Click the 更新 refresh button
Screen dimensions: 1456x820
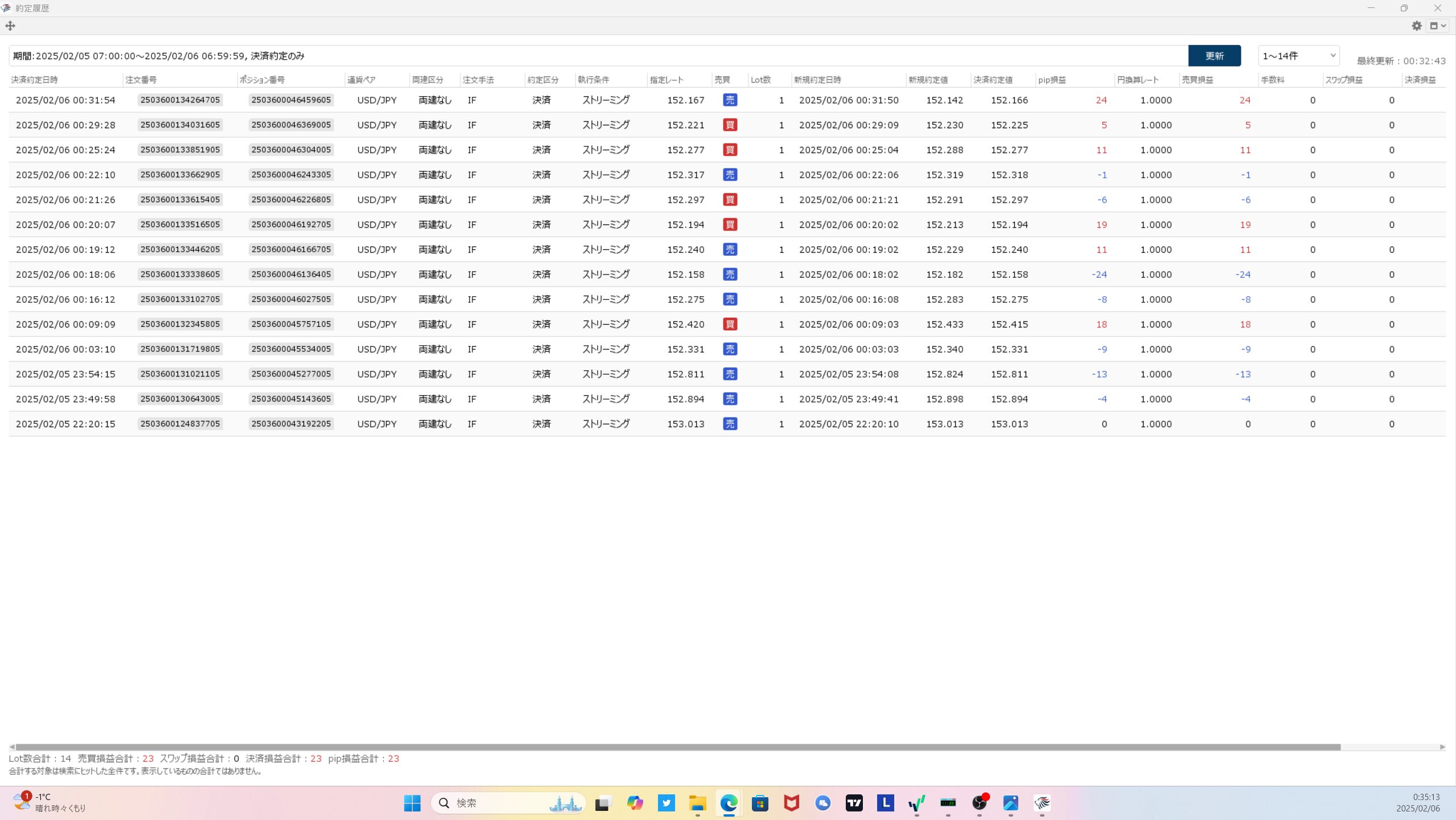[x=1214, y=56]
